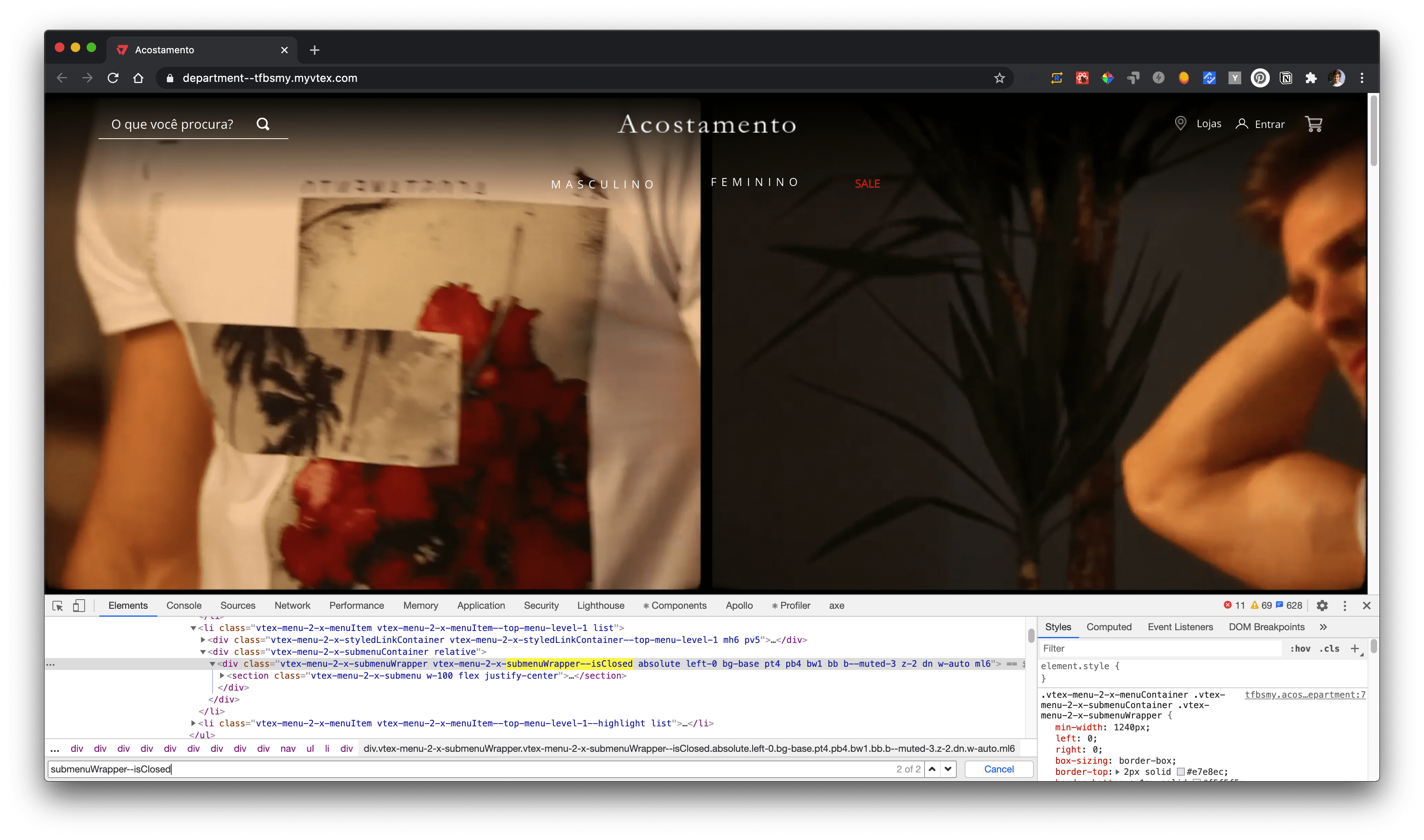Viewport: 1424px width, 840px height.
Task: Click the forward navigation arrow
Action: (87, 78)
